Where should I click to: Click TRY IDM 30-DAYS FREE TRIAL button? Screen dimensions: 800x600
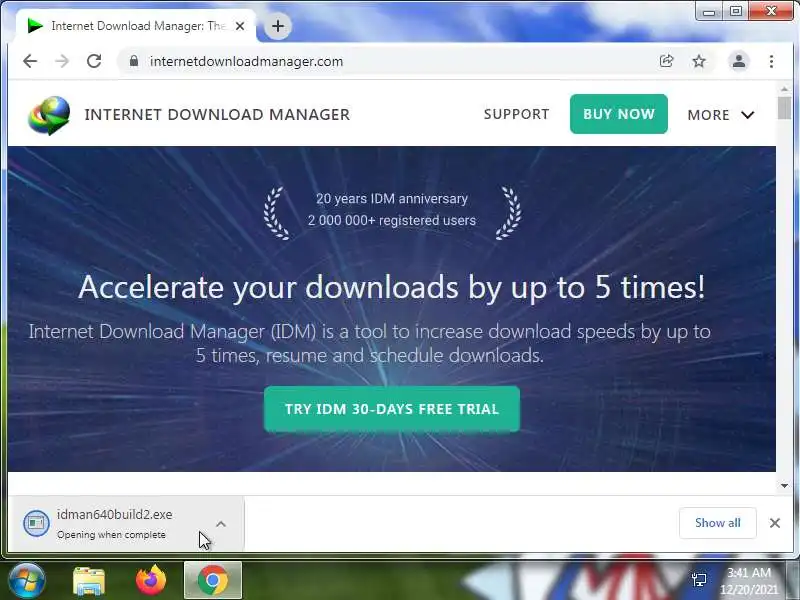(392, 409)
